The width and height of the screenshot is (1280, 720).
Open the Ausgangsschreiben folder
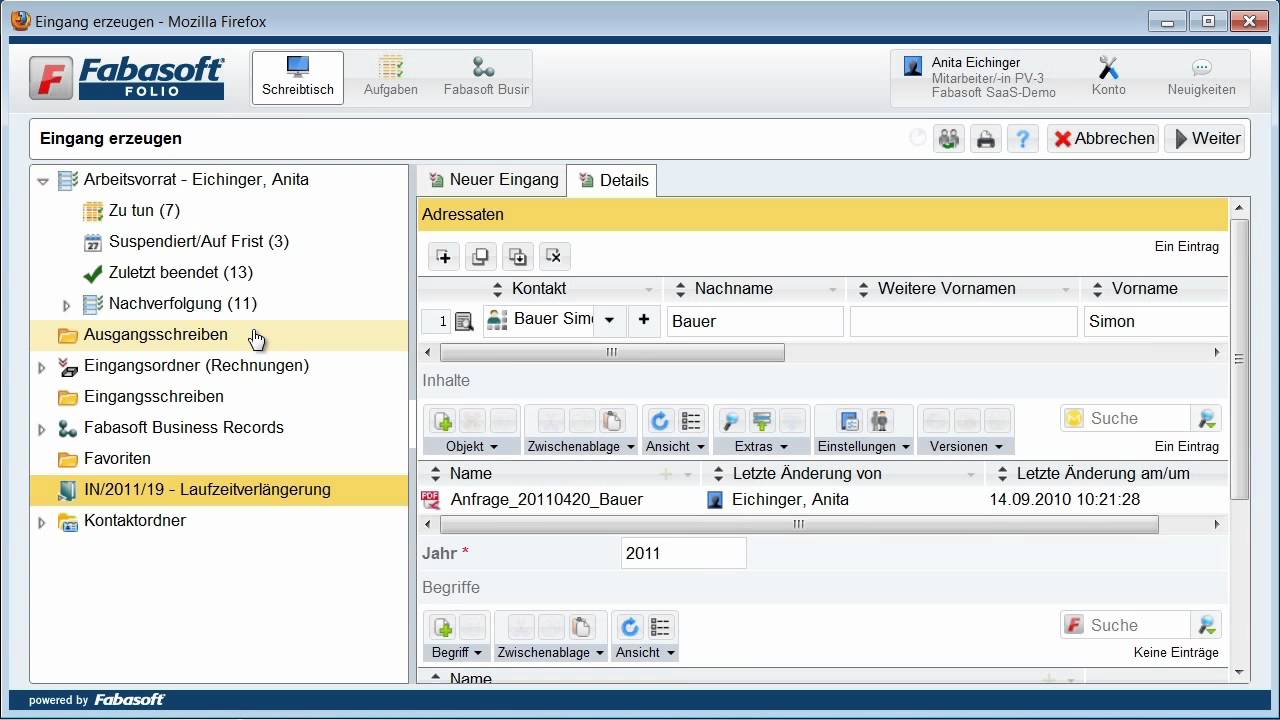pos(155,335)
